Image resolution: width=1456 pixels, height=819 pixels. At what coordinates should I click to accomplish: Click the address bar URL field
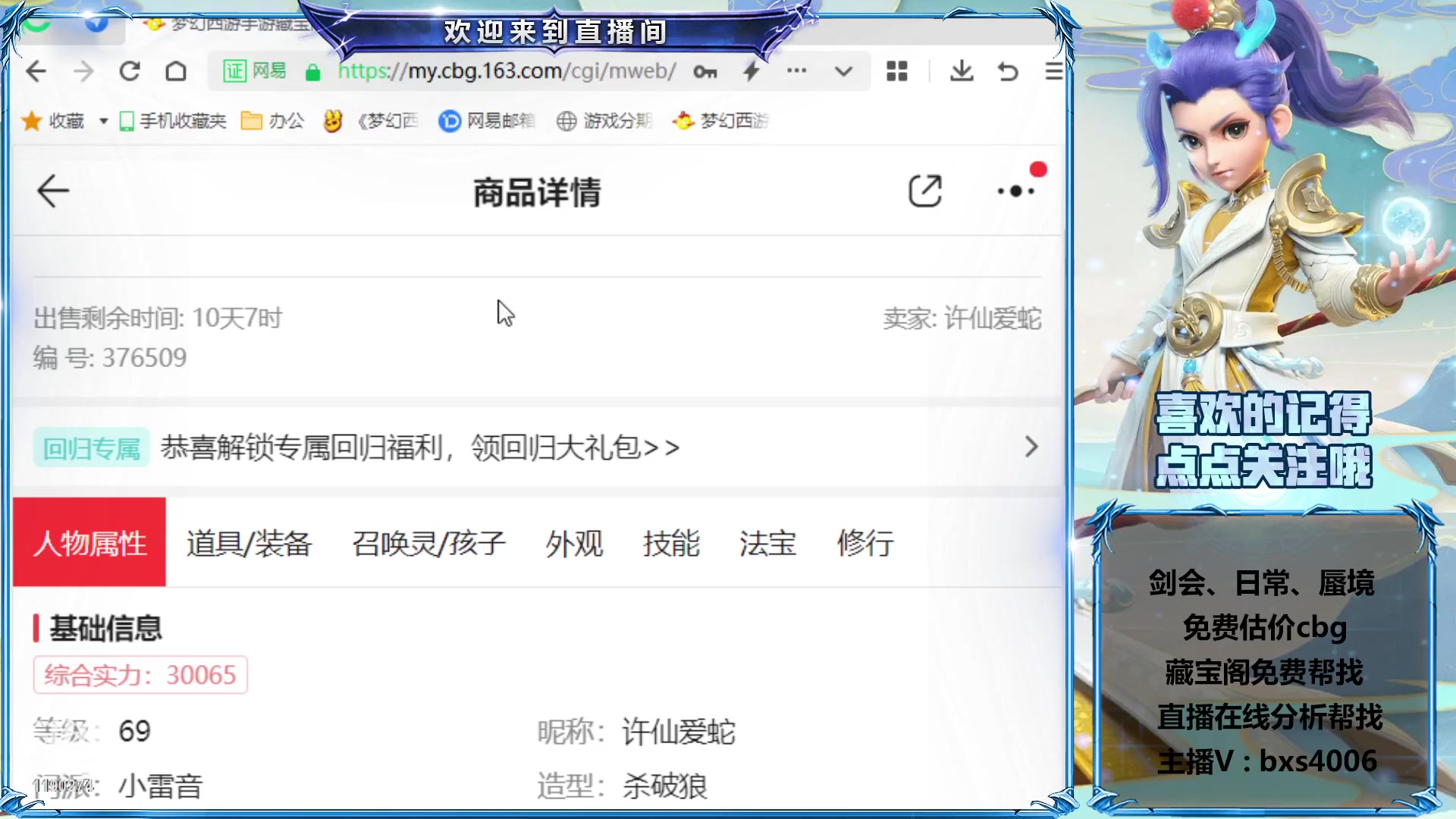(x=507, y=71)
